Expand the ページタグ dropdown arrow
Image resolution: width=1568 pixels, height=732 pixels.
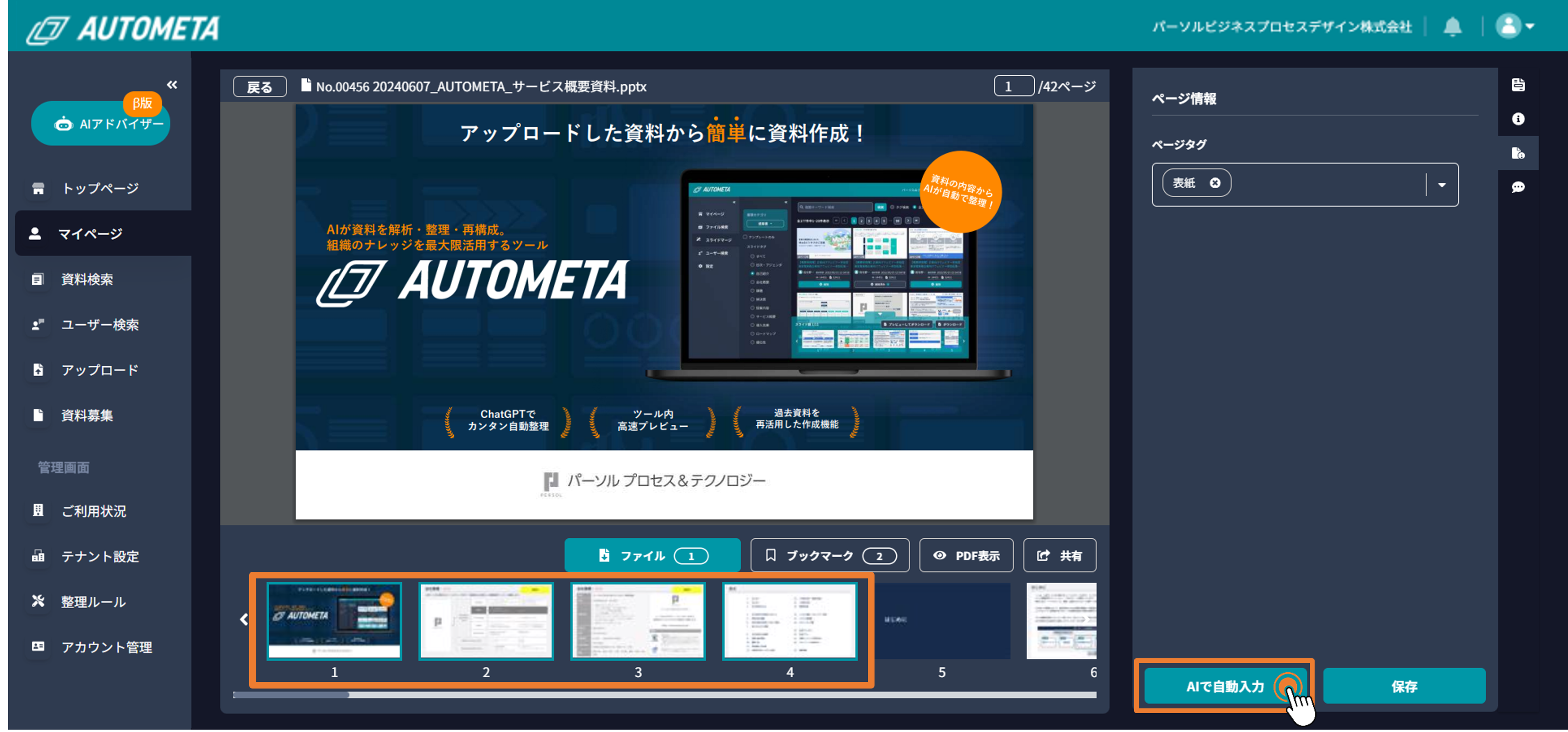pyautogui.click(x=1442, y=185)
